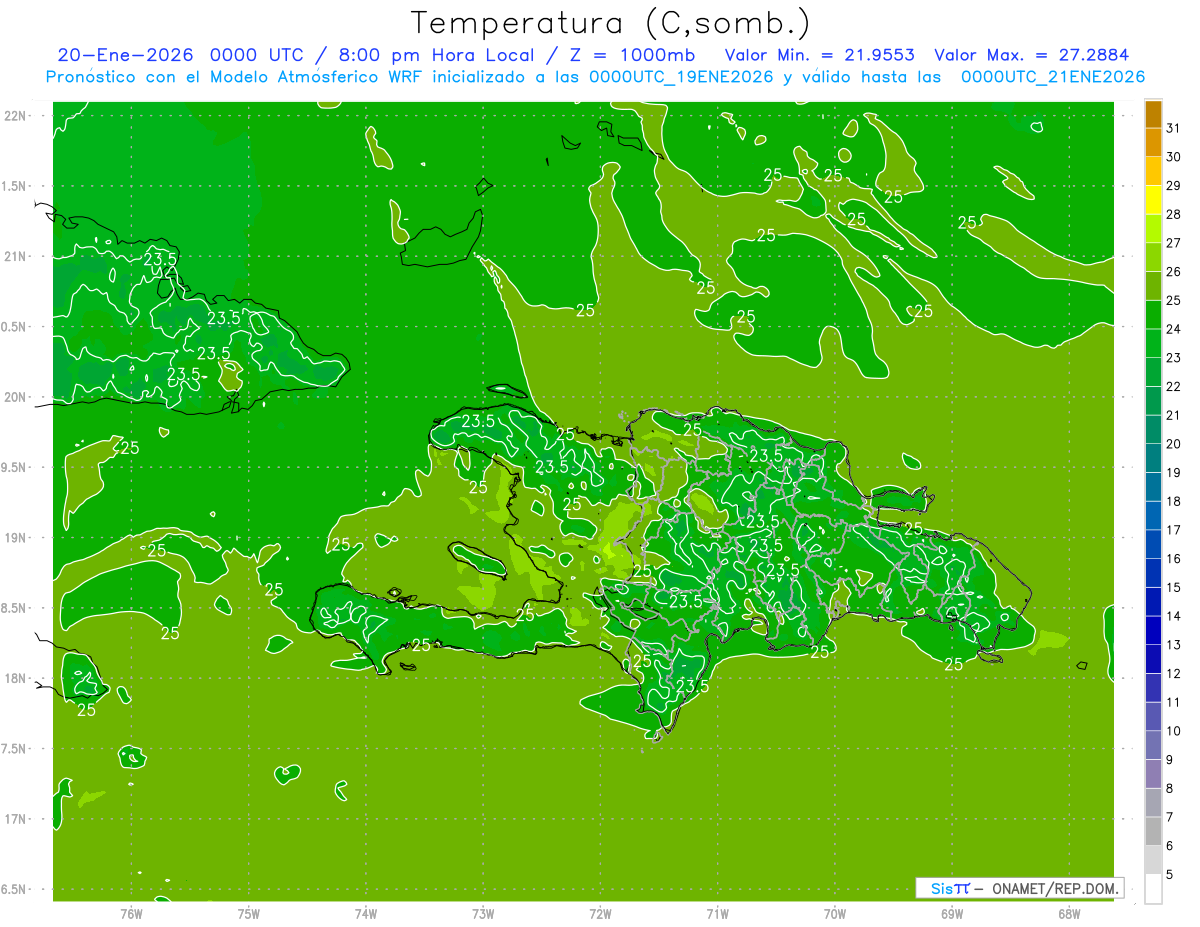Click the '72W' longitude axis label
Image resolution: width=1200 pixels, height=927 pixels.
(x=600, y=914)
